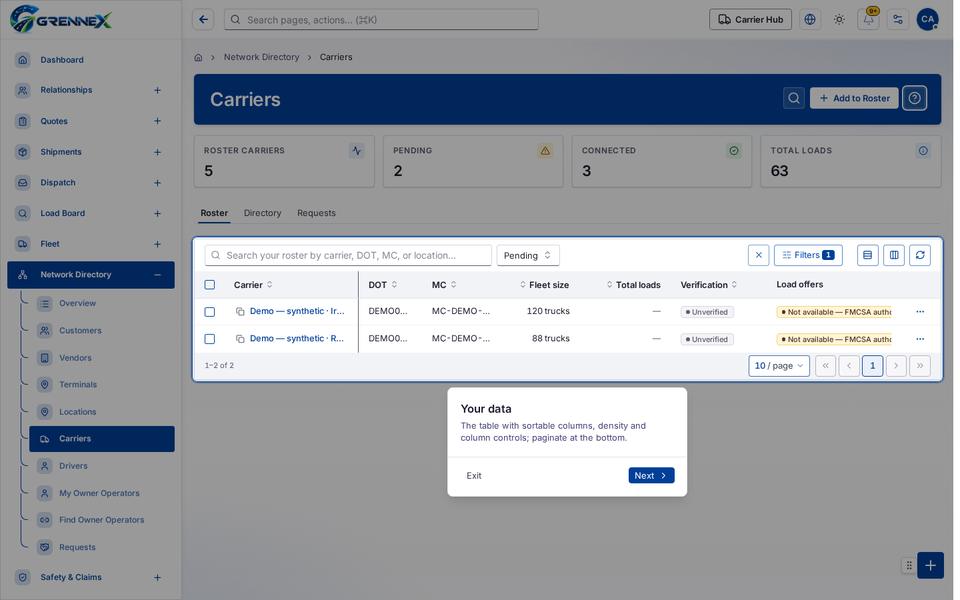Screen dimensions: 960x600
Task: Open the 10 / page dropdown
Action: pyautogui.click(x=779, y=366)
